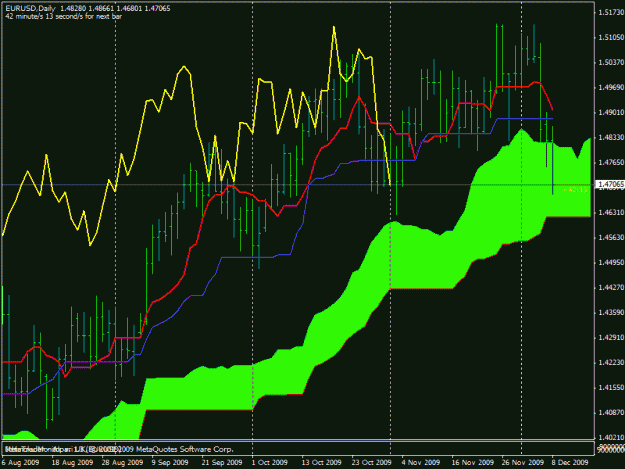625x469 pixels.
Task: Click price scale value 1.41550
Action: [x=611, y=388]
